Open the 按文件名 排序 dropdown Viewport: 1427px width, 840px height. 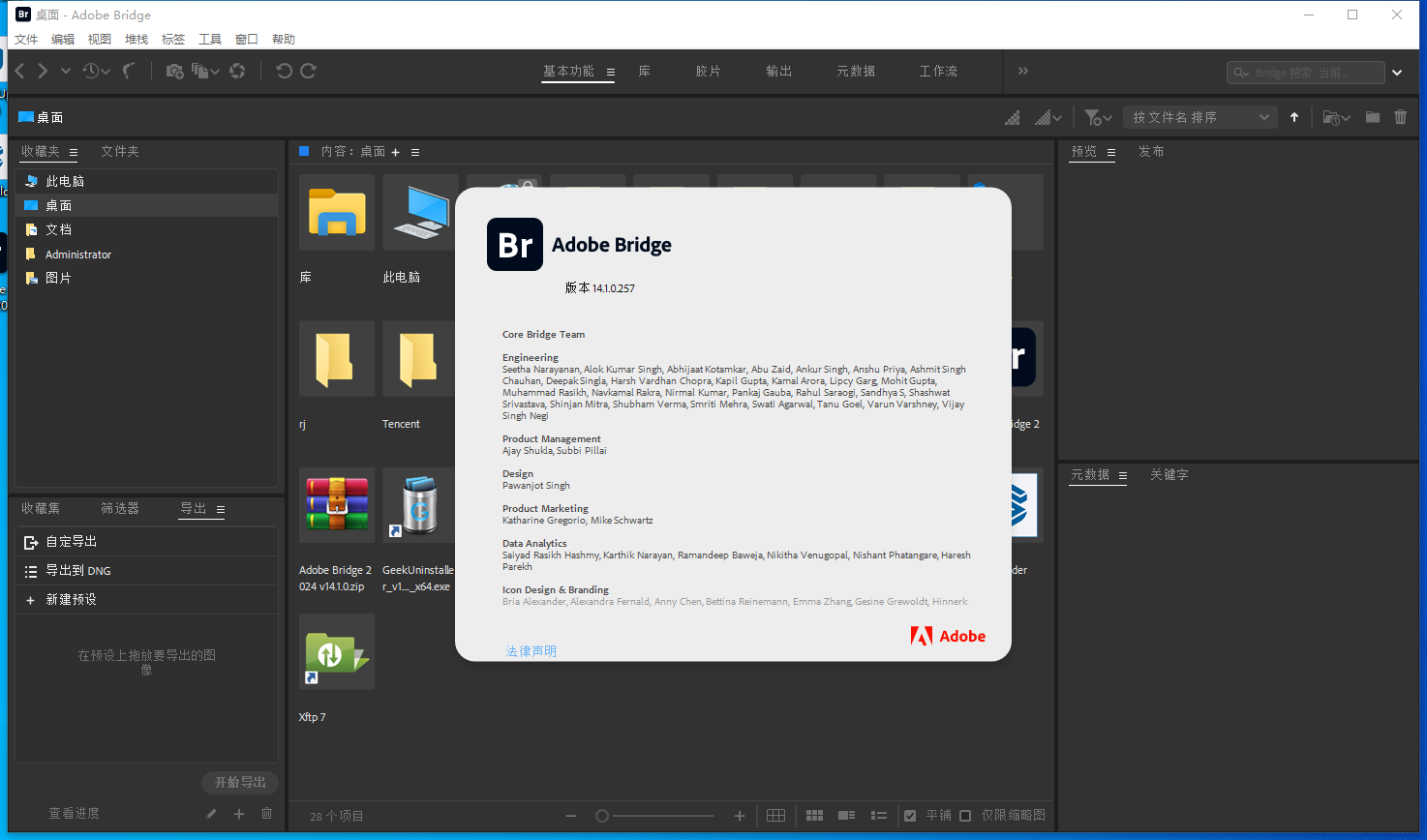(x=1200, y=116)
